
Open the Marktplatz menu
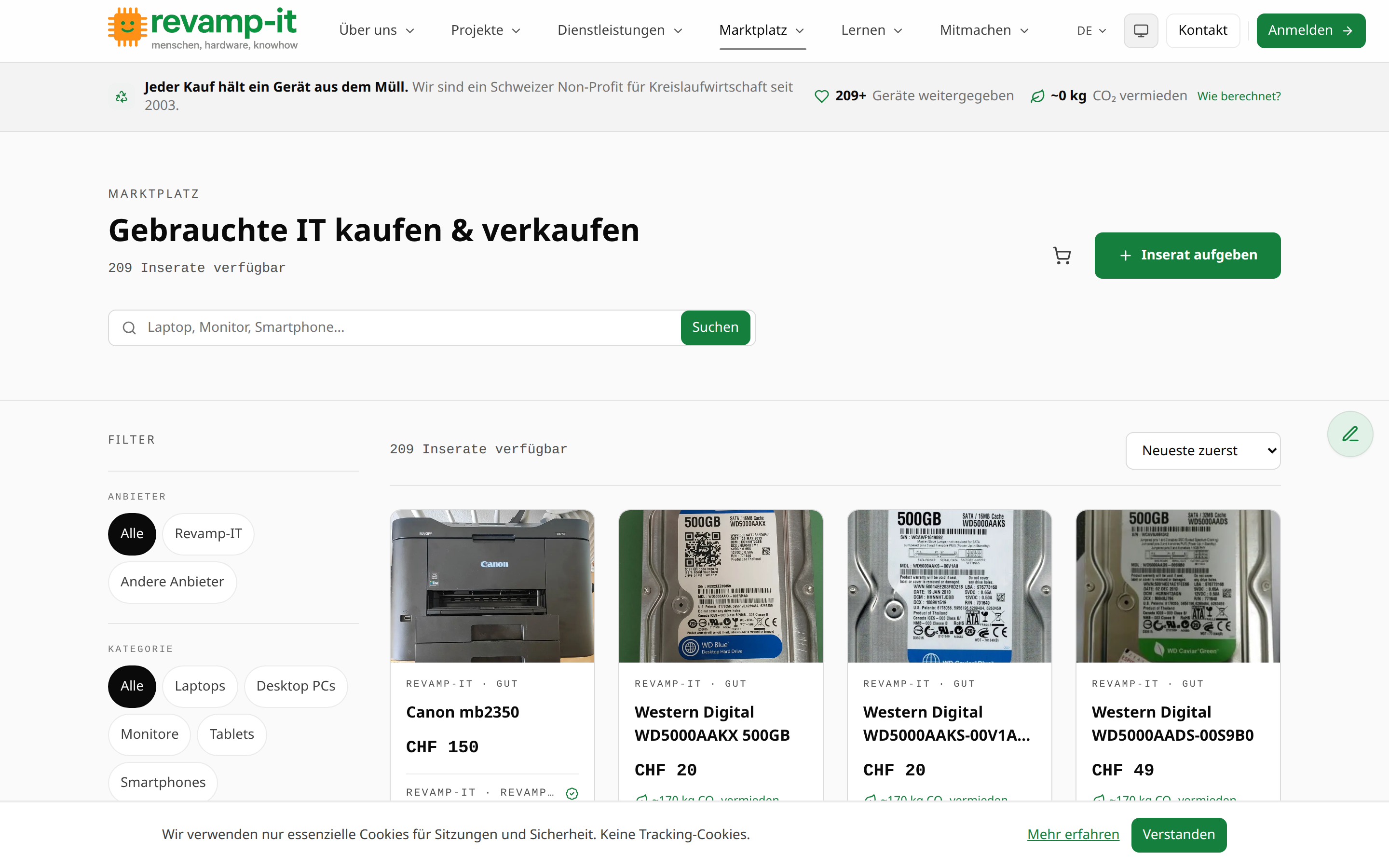tap(762, 30)
